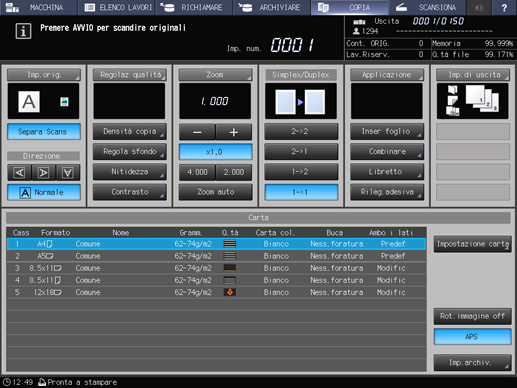This screenshot has height=388, width=517.
Task: Click the folding output icons
Action: pos(453,101)
